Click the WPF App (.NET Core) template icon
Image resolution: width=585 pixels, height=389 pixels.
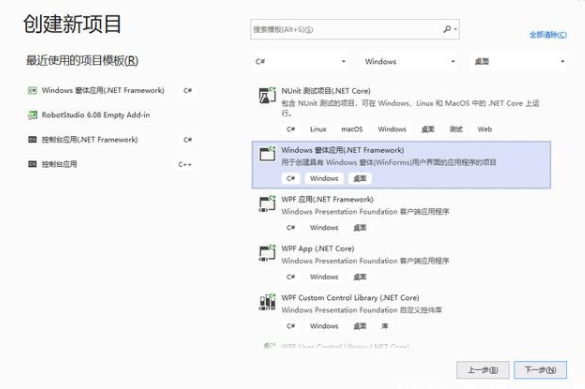tap(267, 253)
